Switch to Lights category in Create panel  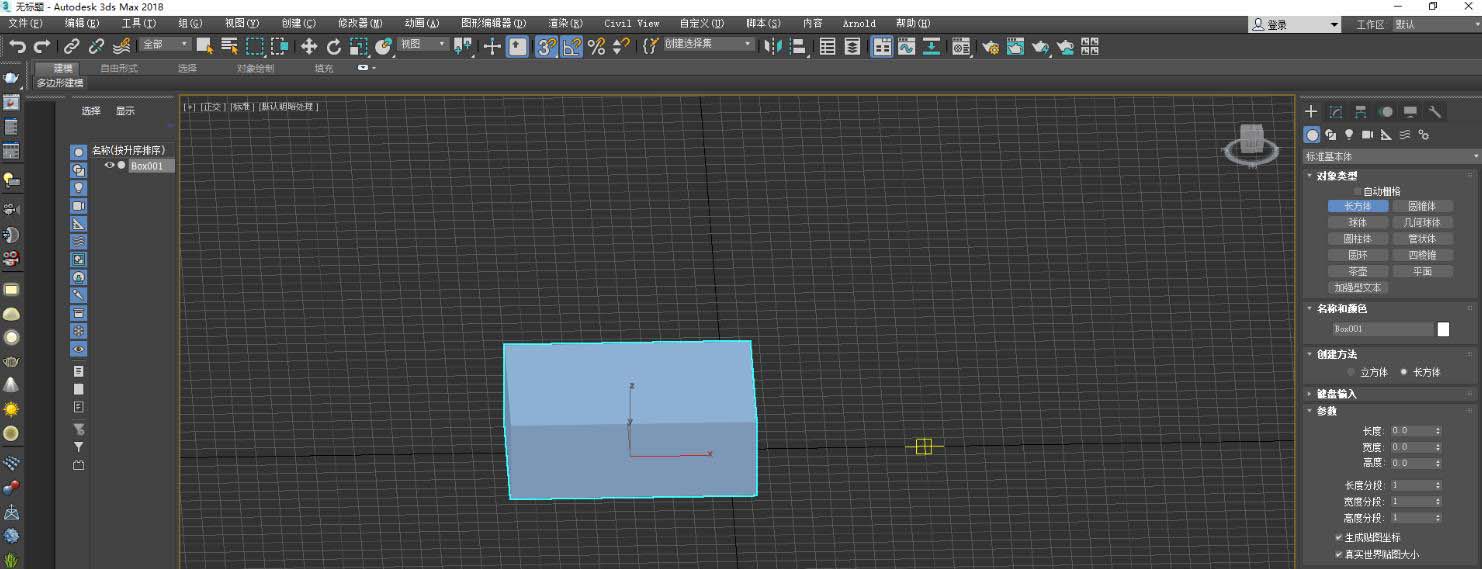click(1349, 135)
